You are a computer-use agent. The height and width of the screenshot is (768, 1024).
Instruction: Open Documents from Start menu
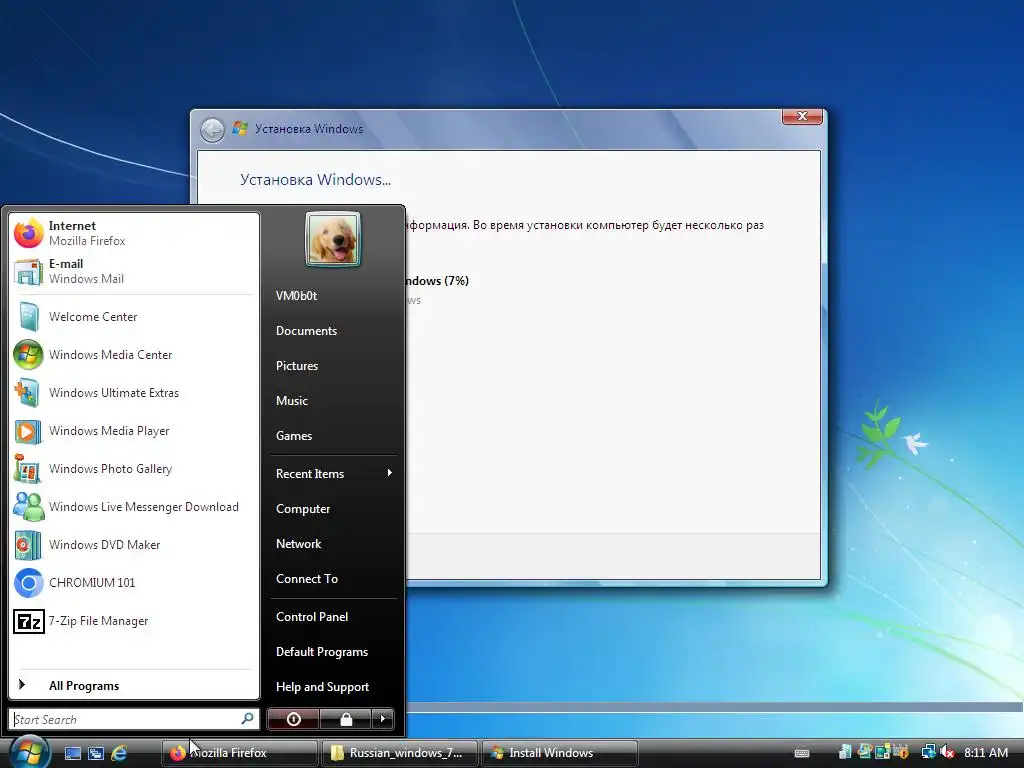pyautogui.click(x=333, y=330)
